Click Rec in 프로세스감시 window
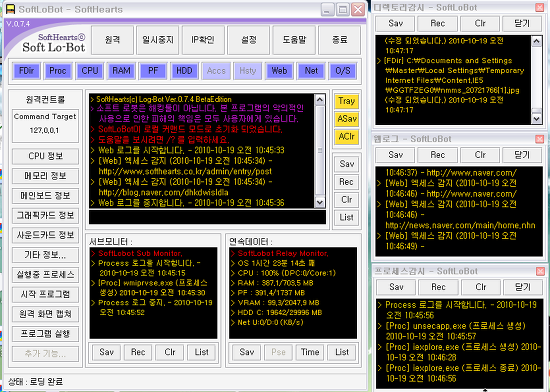The image size is (550, 392). 438,287
